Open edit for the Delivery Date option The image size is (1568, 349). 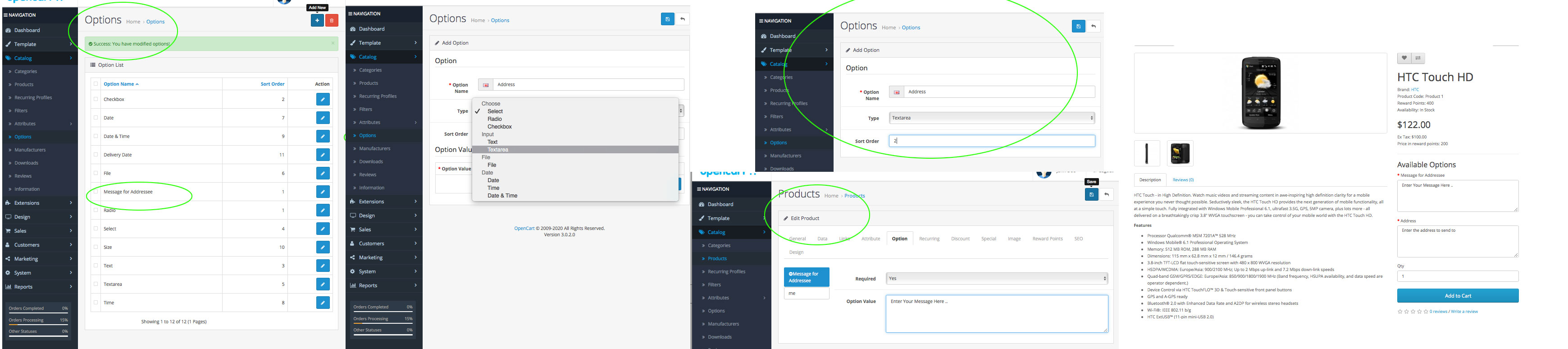[x=323, y=155]
